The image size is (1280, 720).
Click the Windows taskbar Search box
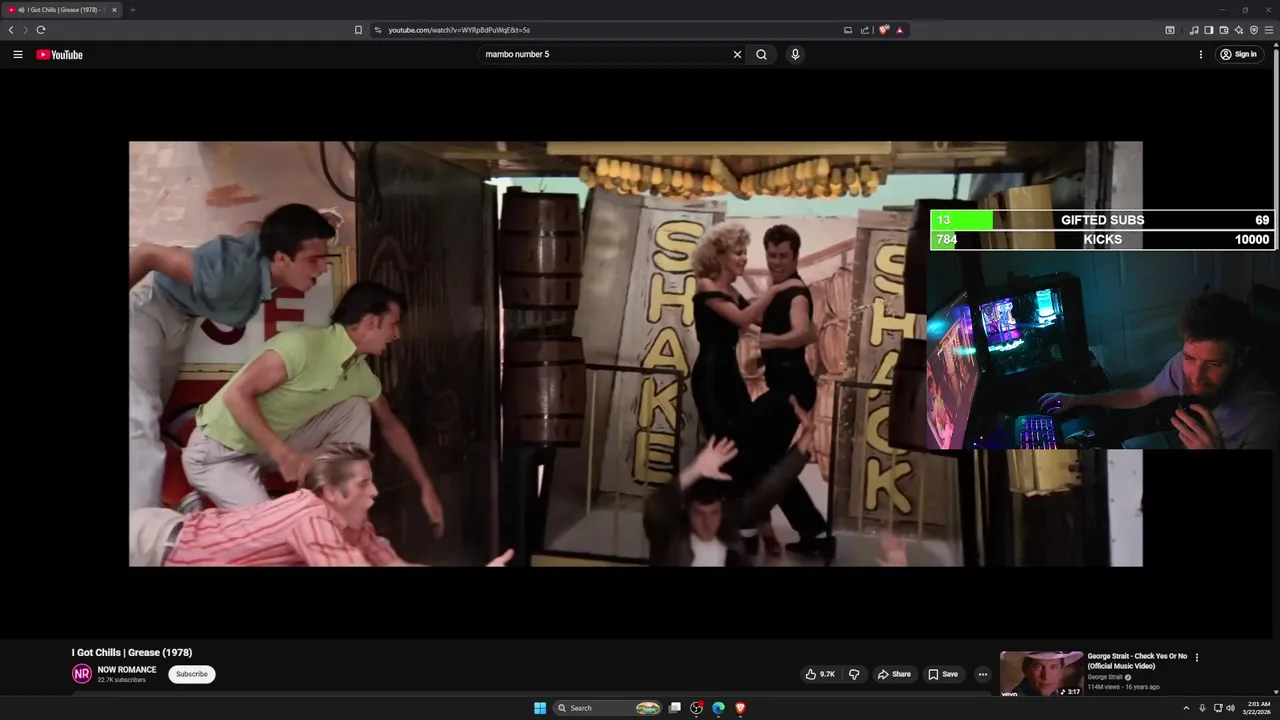pyautogui.click(x=608, y=708)
